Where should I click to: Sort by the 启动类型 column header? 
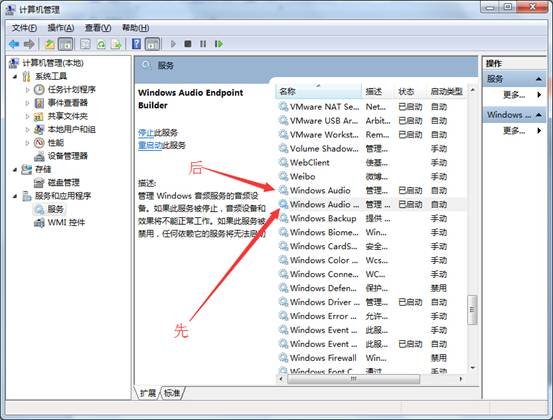pyautogui.click(x=446, y=91)
